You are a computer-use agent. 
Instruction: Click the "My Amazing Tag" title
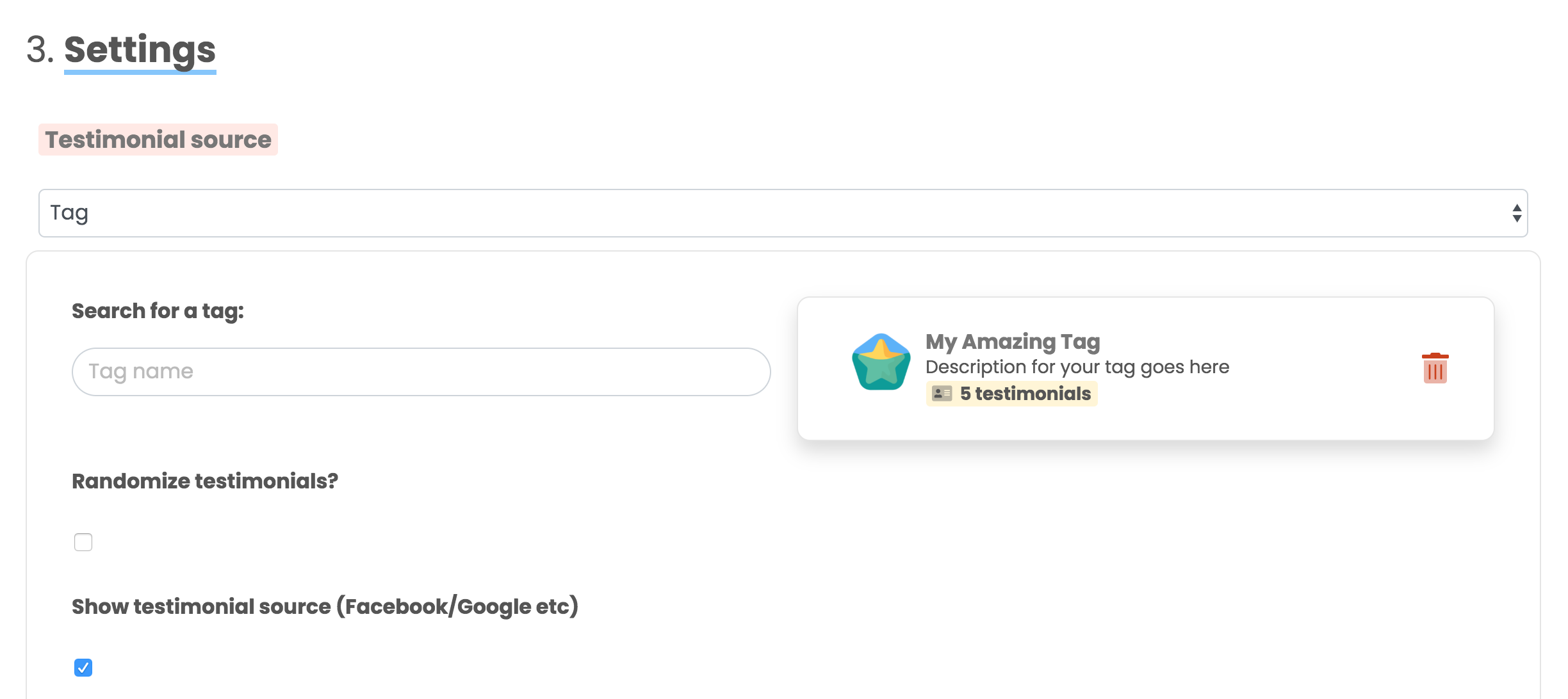pos(1013,342)
